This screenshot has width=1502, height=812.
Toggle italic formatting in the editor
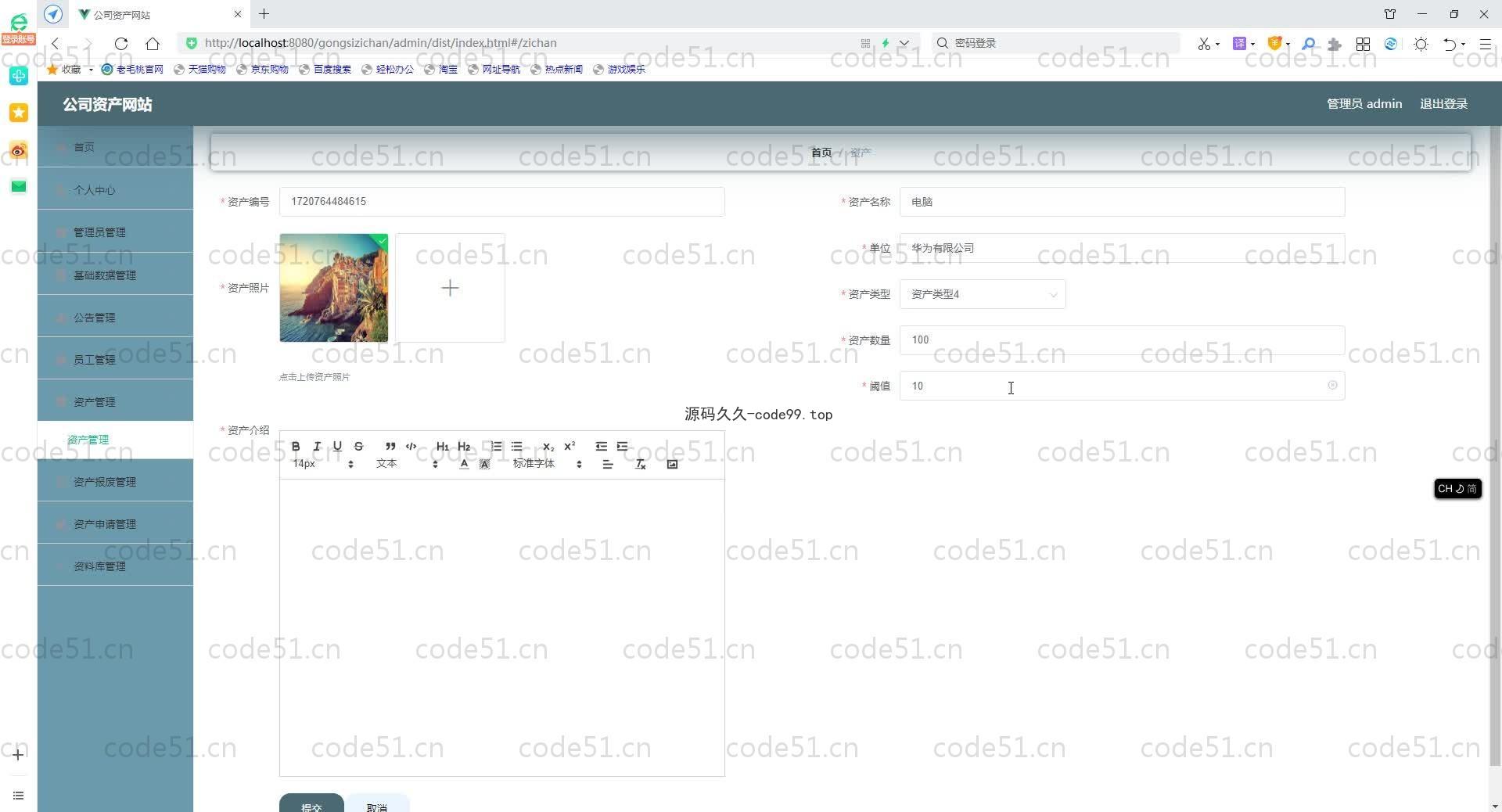317,447
